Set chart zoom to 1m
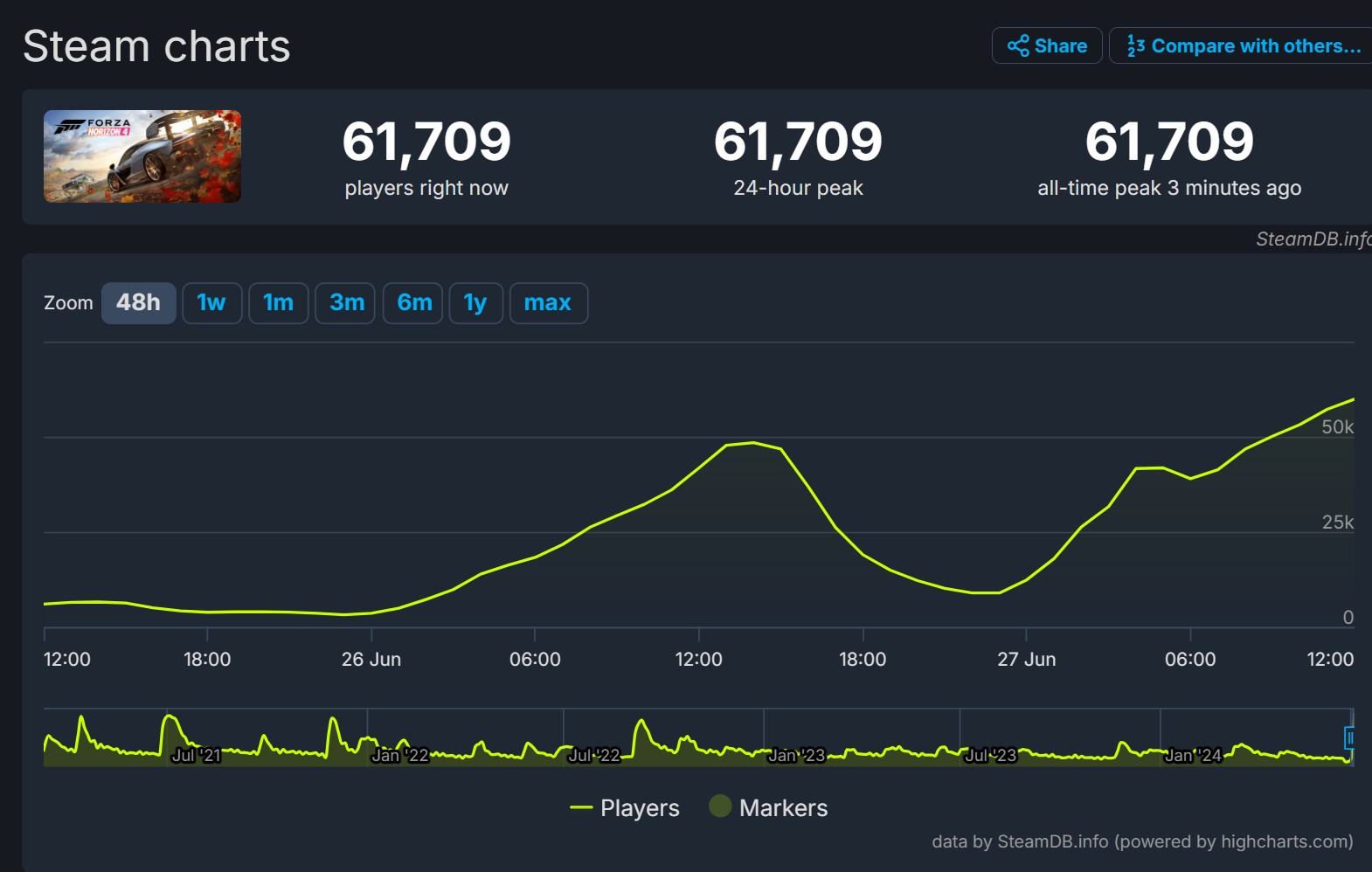Screen dimensions: 1372x872 pos(278,302)
